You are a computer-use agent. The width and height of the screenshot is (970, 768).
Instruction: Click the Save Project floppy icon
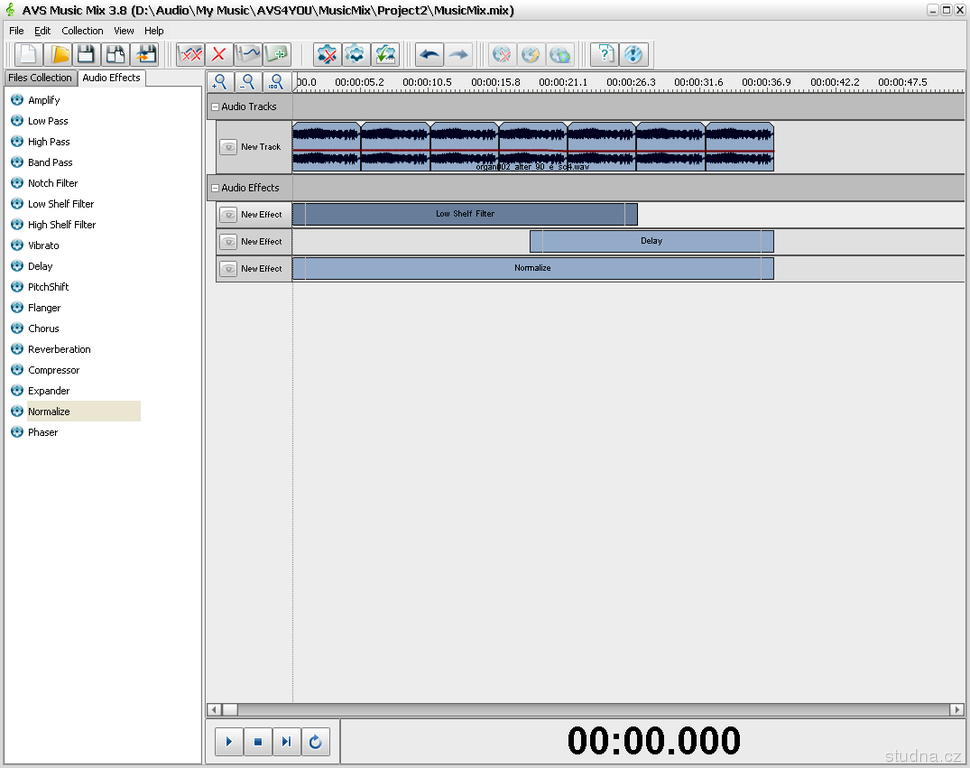[x=87, y=54]
